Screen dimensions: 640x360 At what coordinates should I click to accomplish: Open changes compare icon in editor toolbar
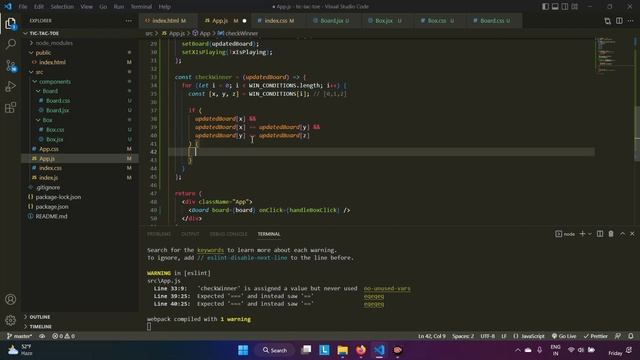[x=607, y=21]
